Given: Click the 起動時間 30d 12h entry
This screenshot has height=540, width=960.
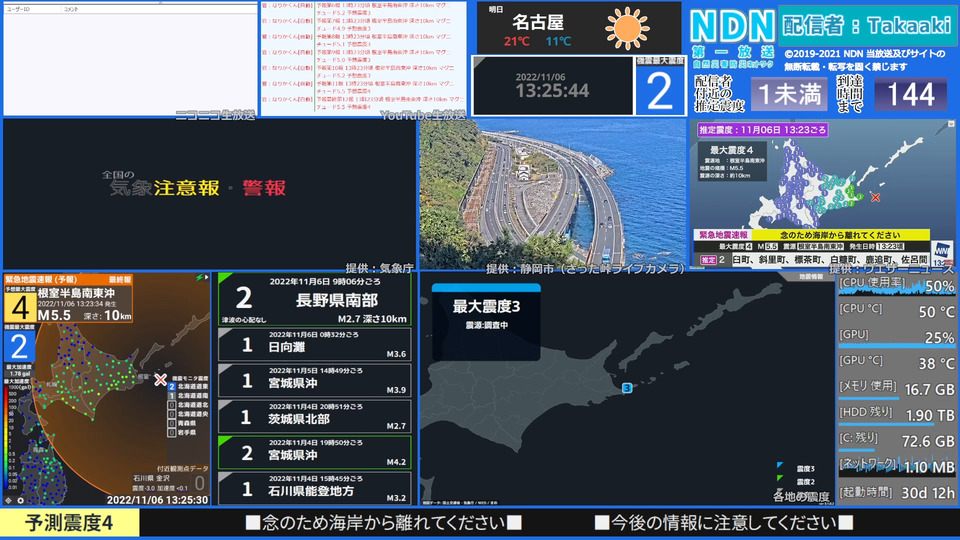Looking at the screenshot, I should (896, 493).
